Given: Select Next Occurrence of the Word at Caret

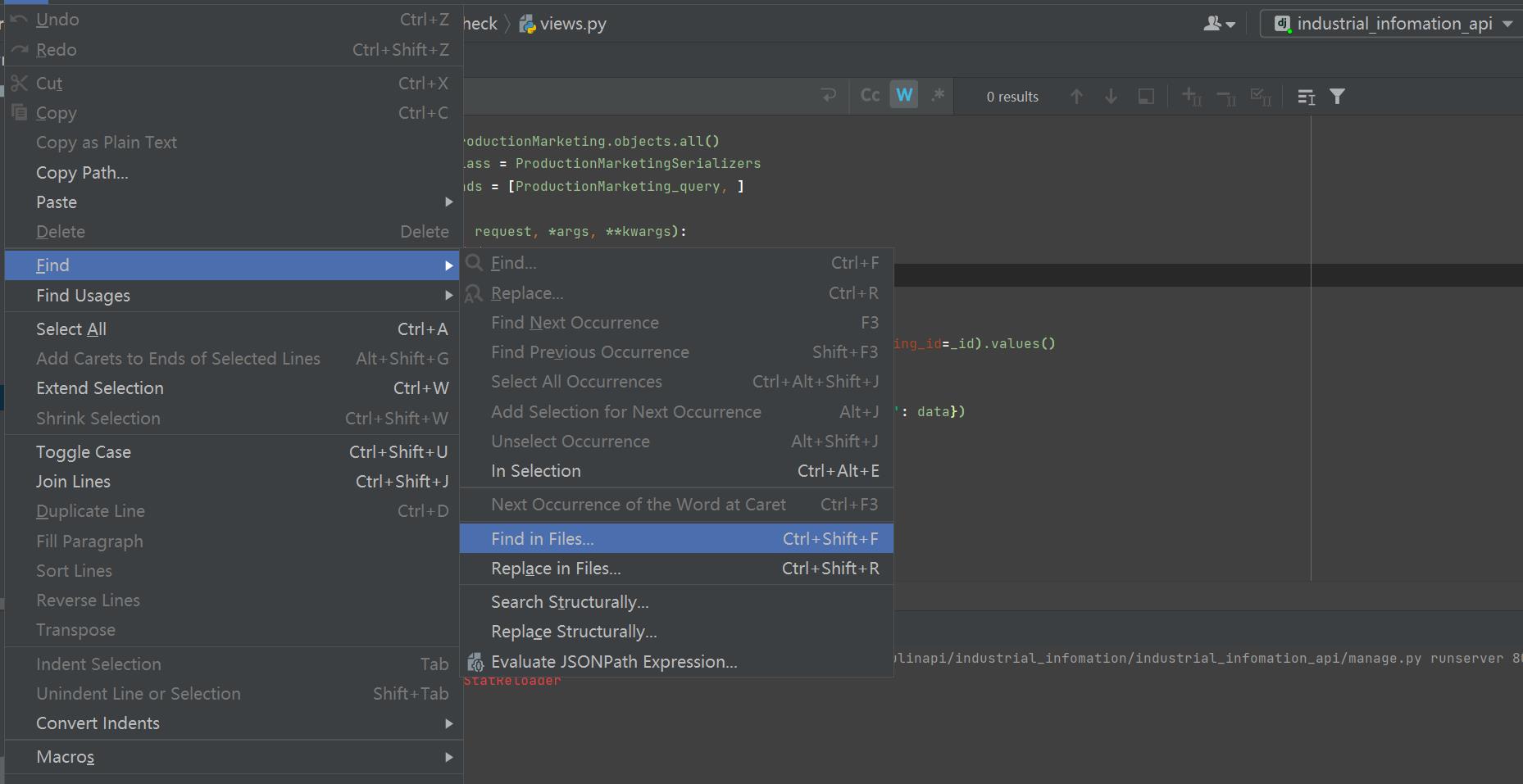Looking at the screenshot, I should 676,505.
